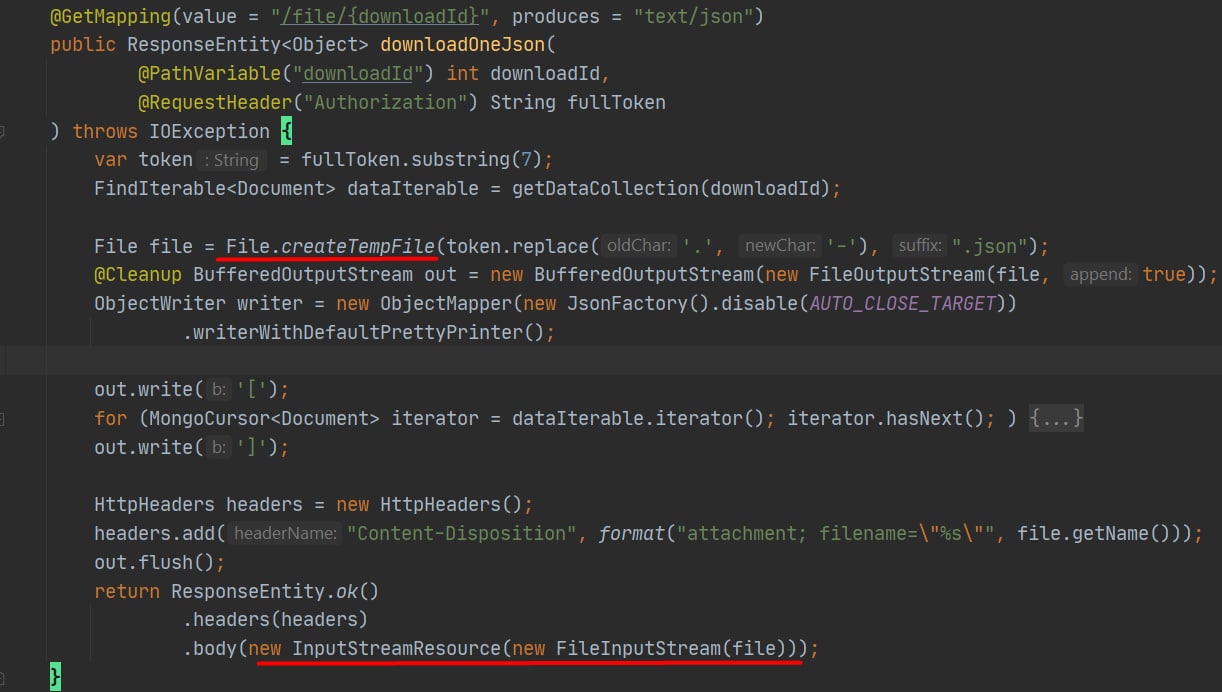Click the IOException in throws clause
This screenshot has width=1222, height=692.
(209, 131)
